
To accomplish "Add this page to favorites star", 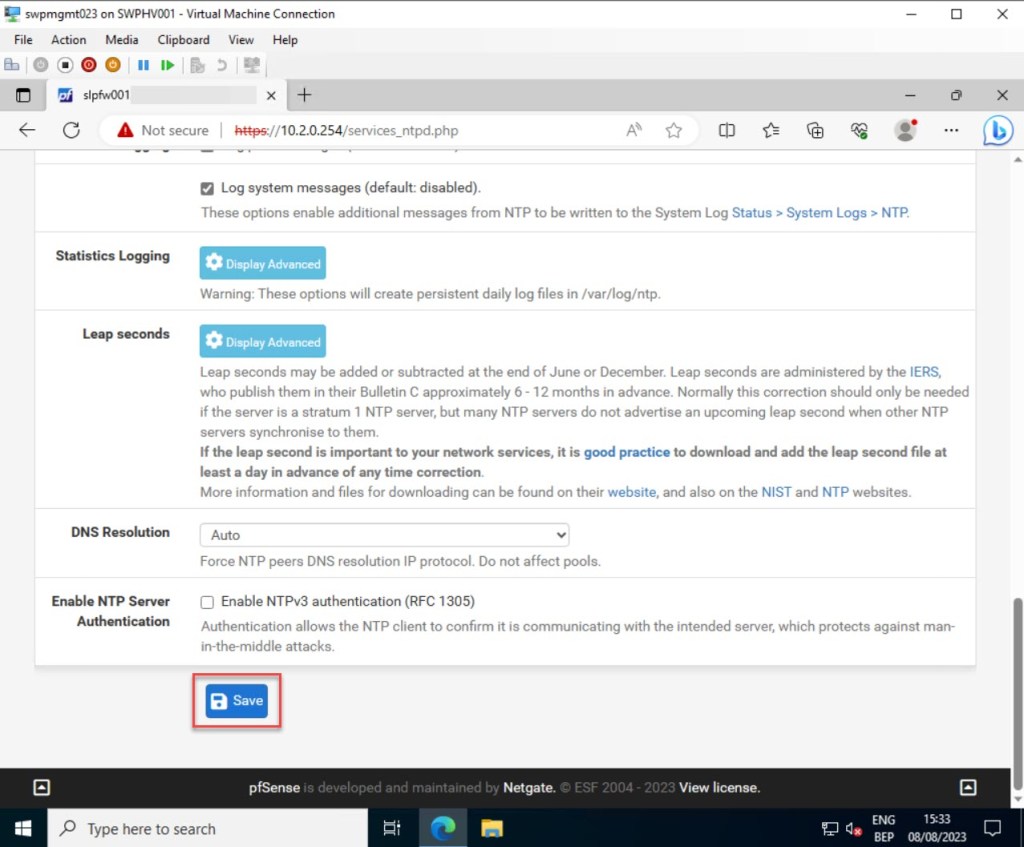I will [674, 130].
